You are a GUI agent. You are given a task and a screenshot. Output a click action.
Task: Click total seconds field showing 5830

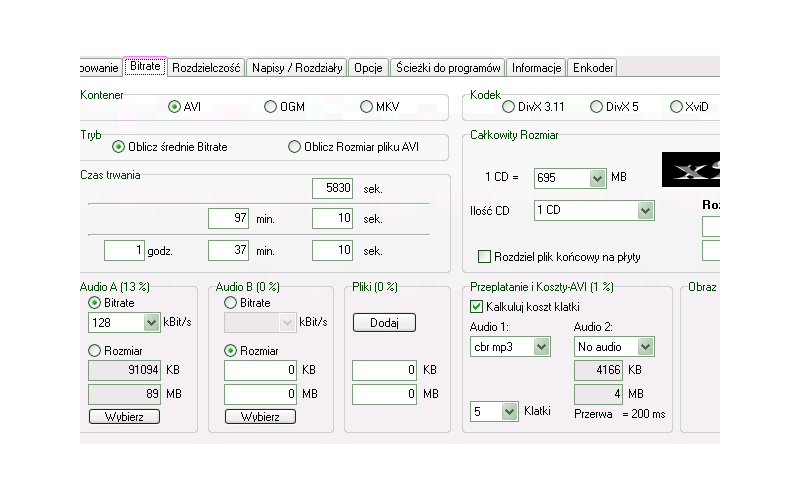point(332,188)
